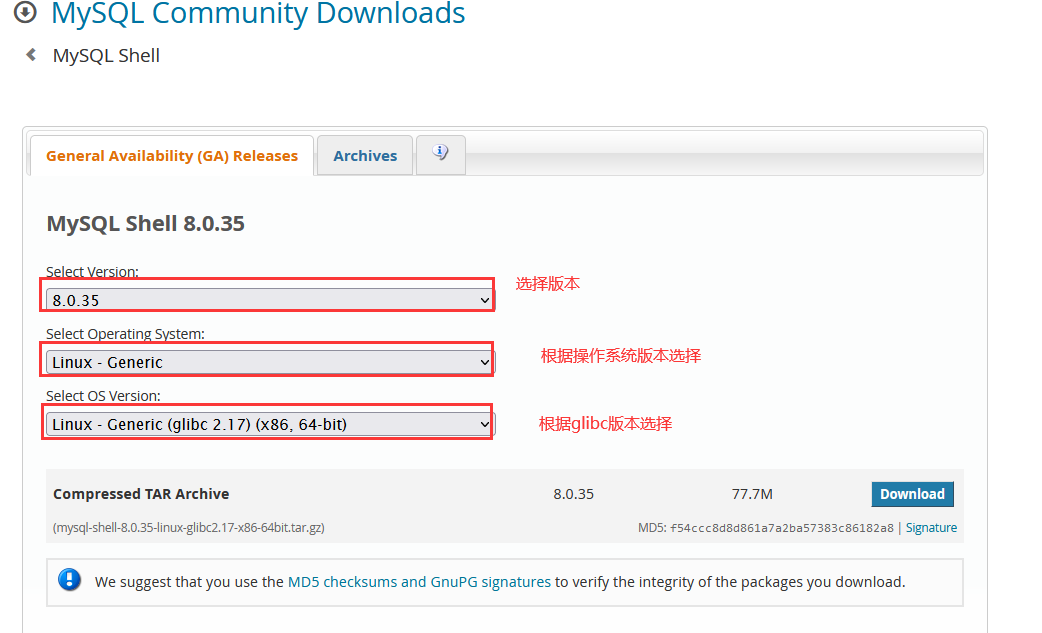1042x633 pixels.
Task: Click the mysql-shell tar.gz file name
Action: point(189,527)
